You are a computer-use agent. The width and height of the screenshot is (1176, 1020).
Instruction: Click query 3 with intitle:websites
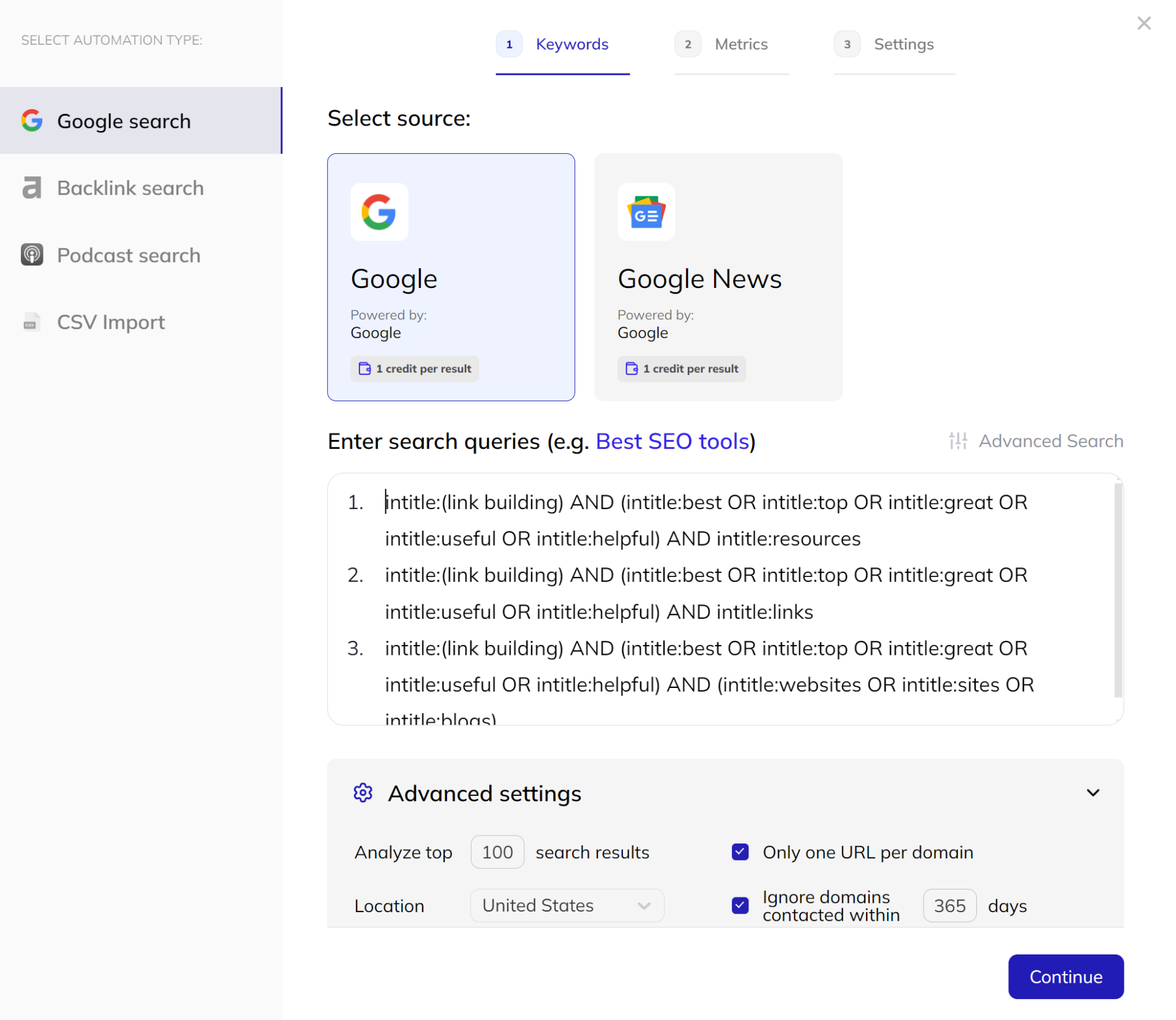[x=709, y=684]
